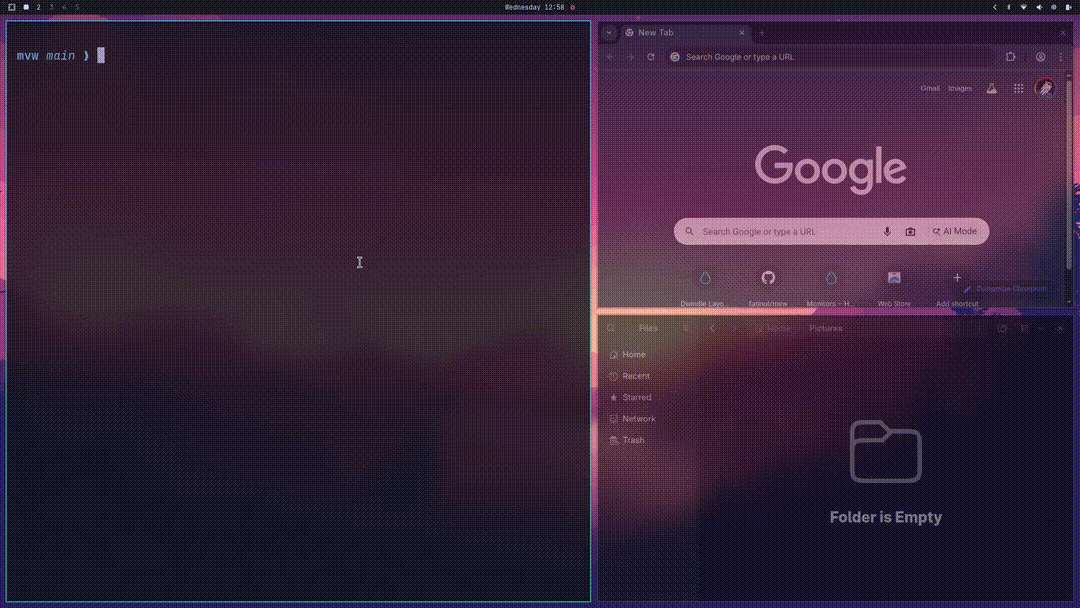This screenshot has height=608, width=1080.
Task: Switch to workspace 2 in the top bar
Action: tap(38, 6)
